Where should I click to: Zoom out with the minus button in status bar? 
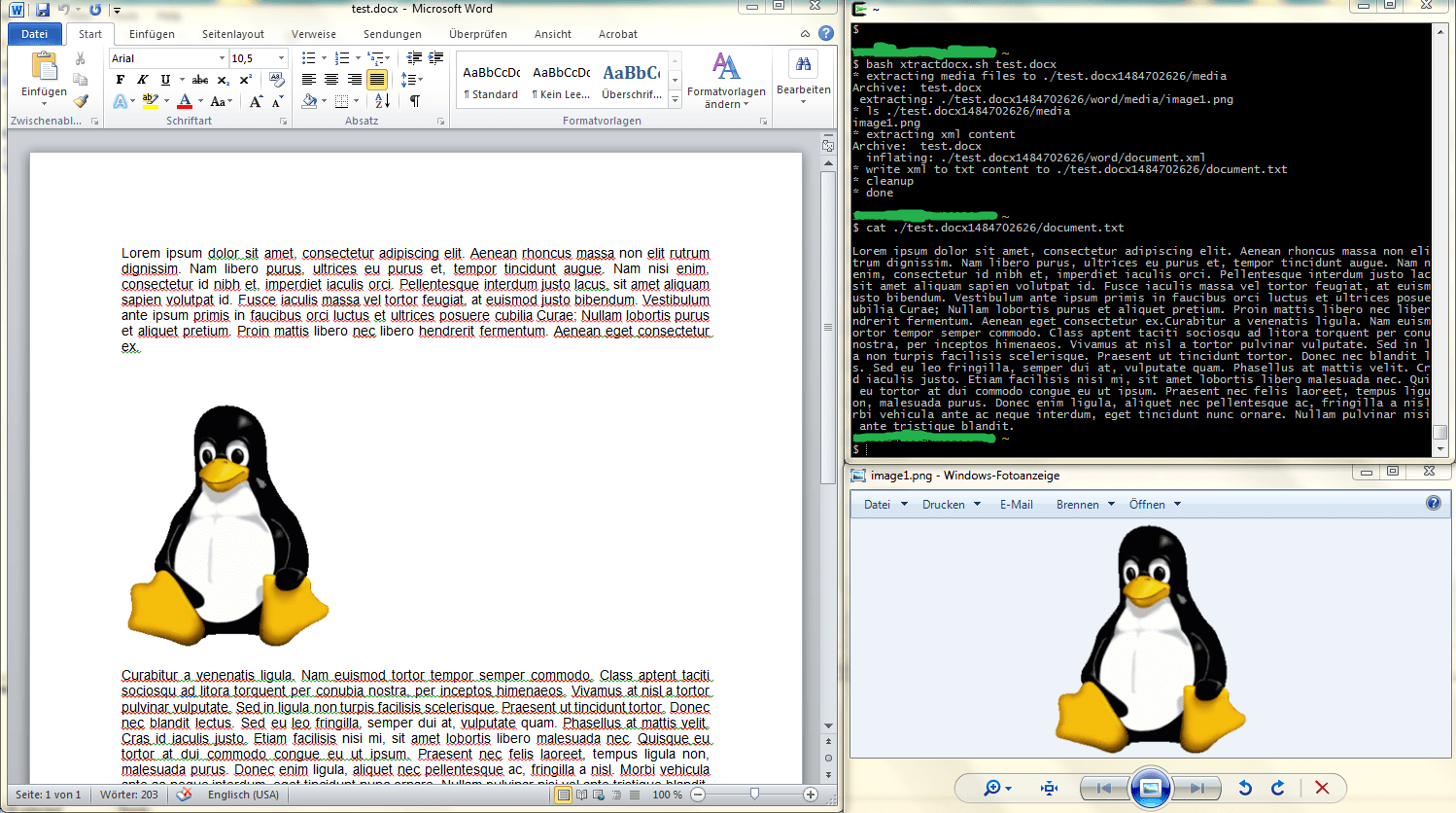coord(698,795)
